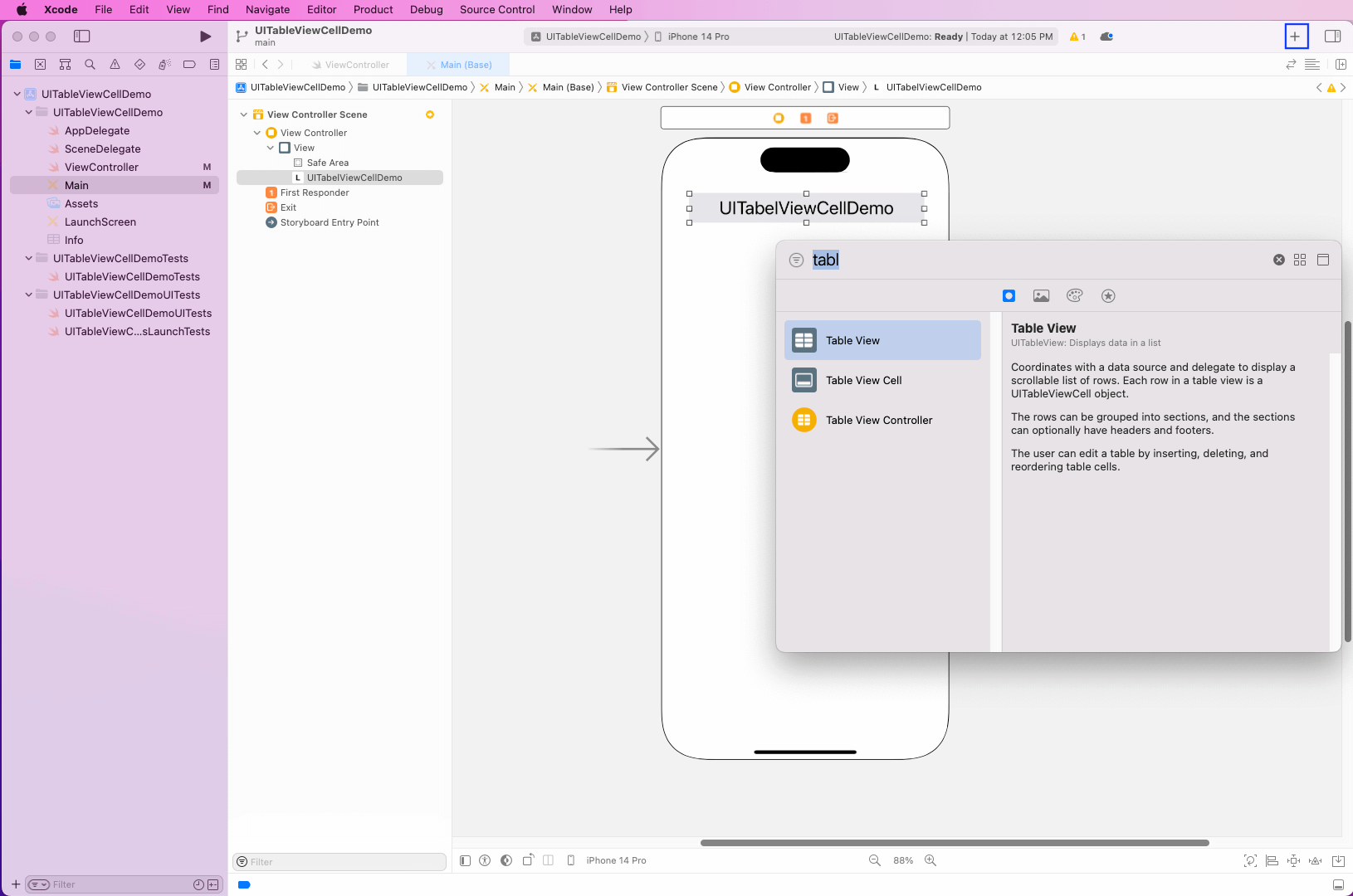Switch to the image media library tab
Viewport: 1353px width, 896px height.
point(1041,296)
